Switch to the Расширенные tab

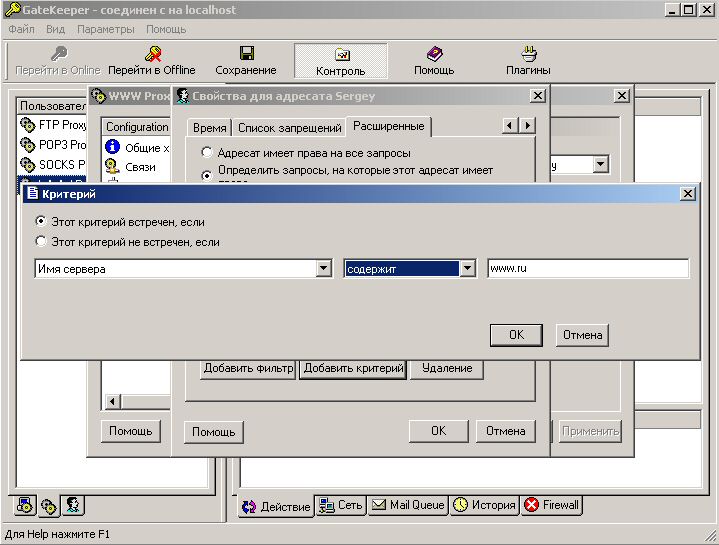pyautogui.click(x=389, y=126)
